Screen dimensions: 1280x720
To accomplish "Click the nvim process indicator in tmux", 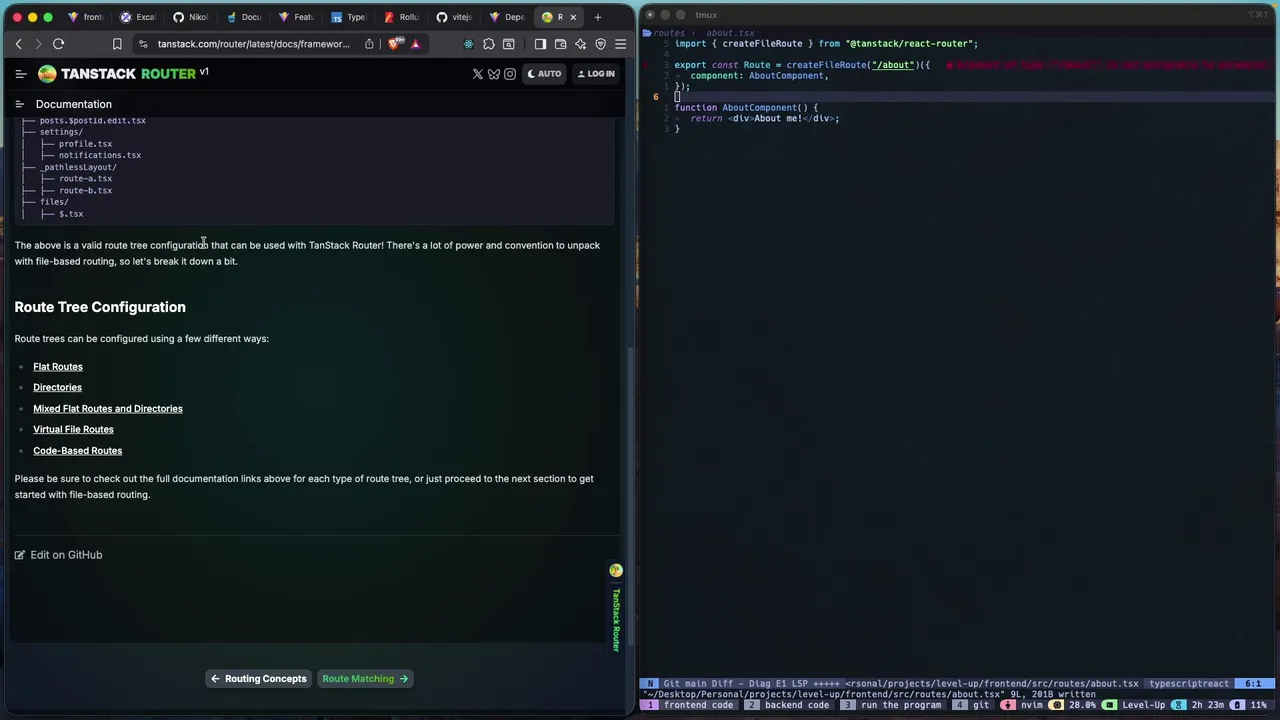I will [1023, 705].
